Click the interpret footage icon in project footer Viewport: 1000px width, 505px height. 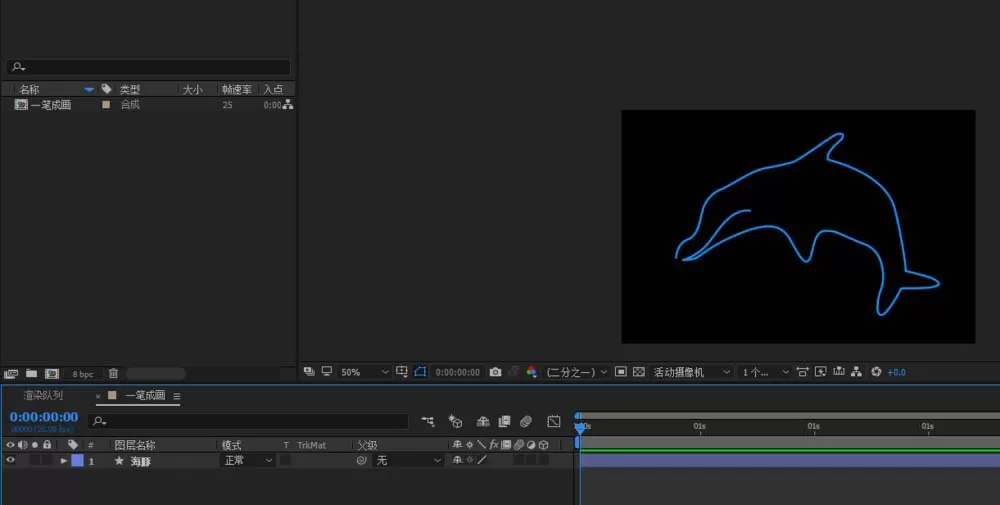[x=11, y=374]
